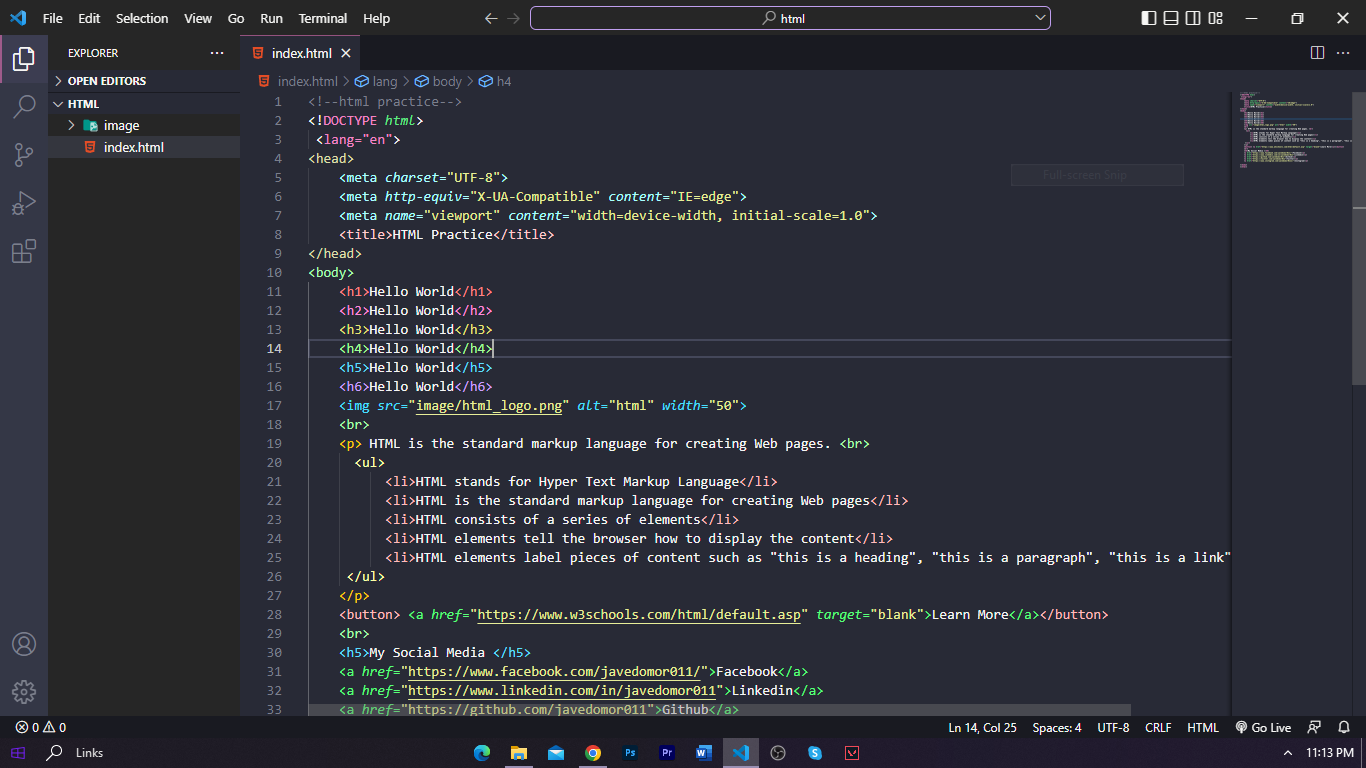Click the Go Live status bar button
The image size is (1366, 768).
pos(1263,728)
